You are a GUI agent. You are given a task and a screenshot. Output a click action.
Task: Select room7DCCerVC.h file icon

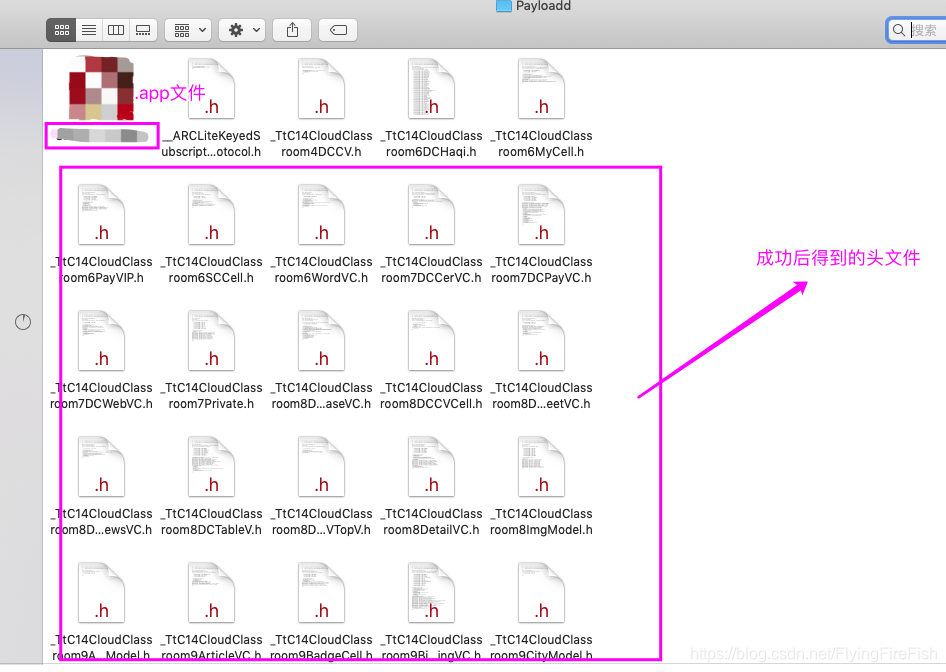431,215
